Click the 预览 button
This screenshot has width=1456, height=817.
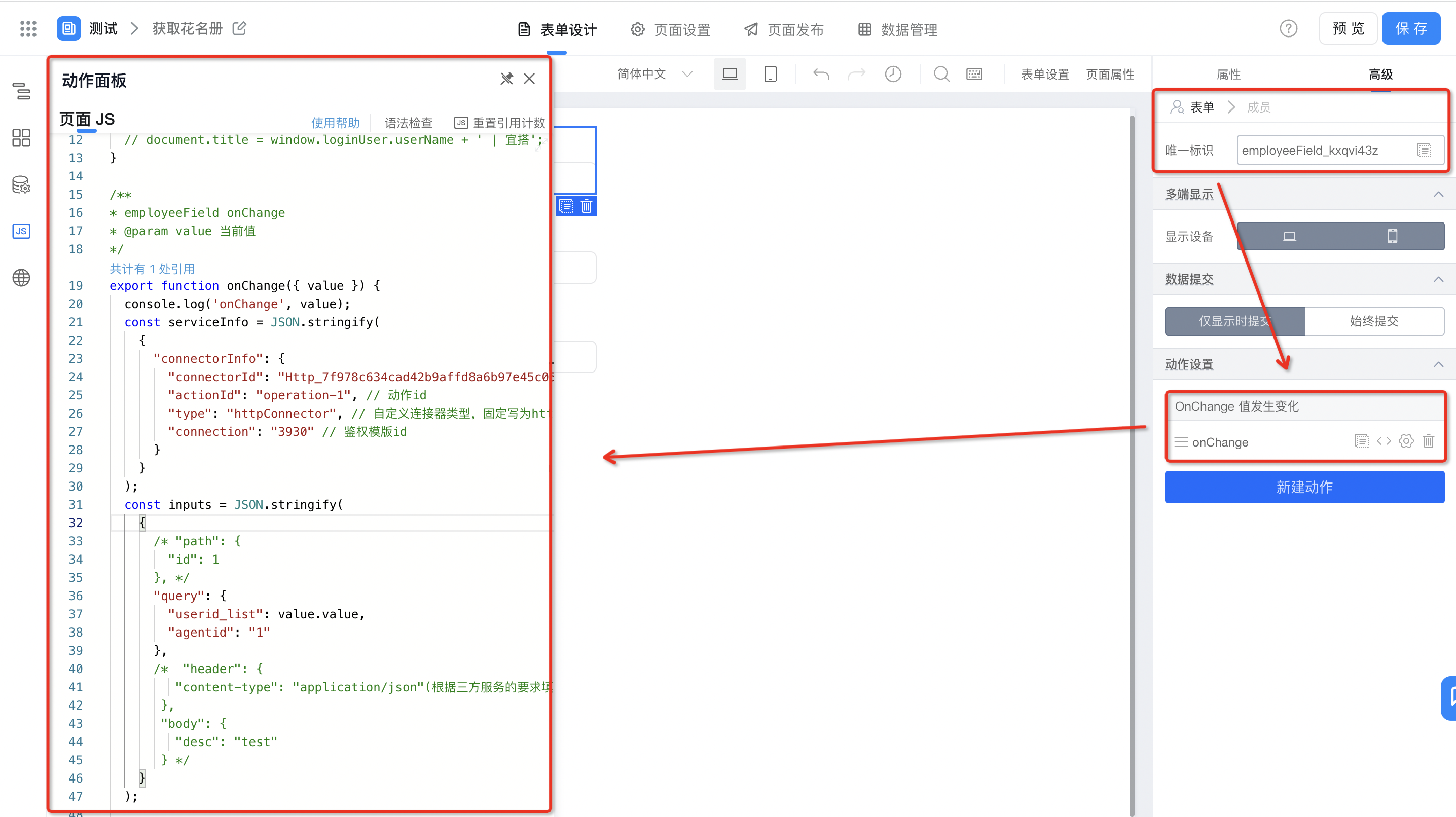click(x=1349, y=28)
